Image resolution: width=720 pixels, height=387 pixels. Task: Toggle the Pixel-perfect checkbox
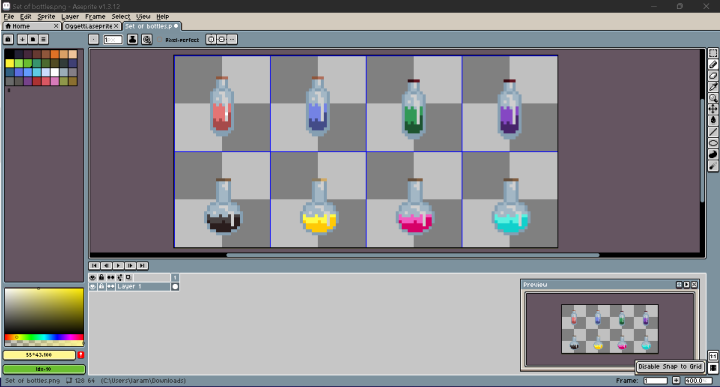[x=160, y=40]
